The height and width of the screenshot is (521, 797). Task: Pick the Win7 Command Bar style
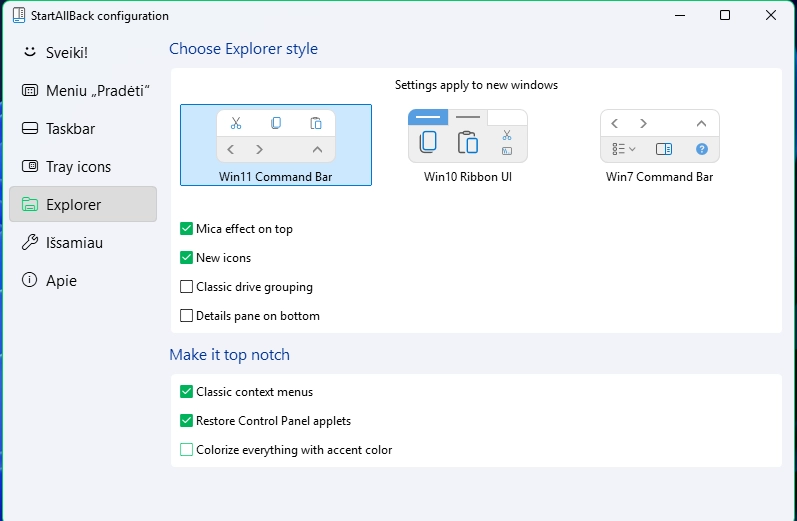click(x=659, y=145)
